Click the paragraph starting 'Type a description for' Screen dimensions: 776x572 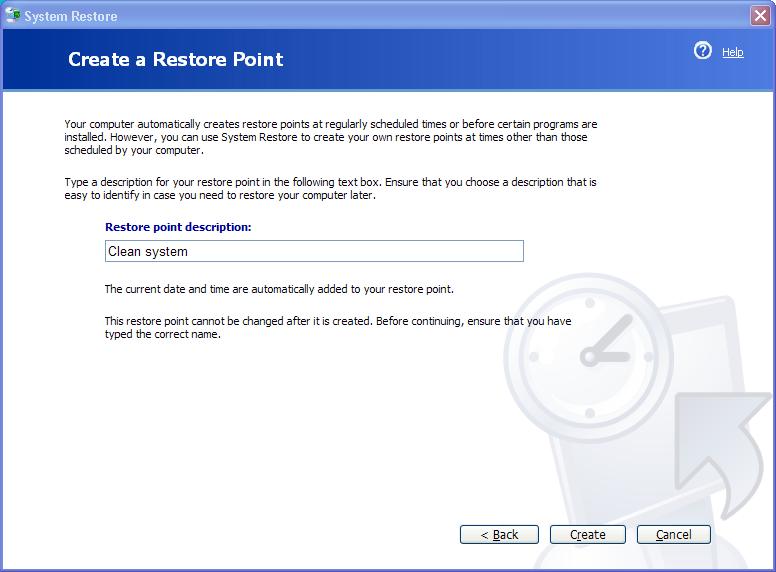click(x=331, y=189)
